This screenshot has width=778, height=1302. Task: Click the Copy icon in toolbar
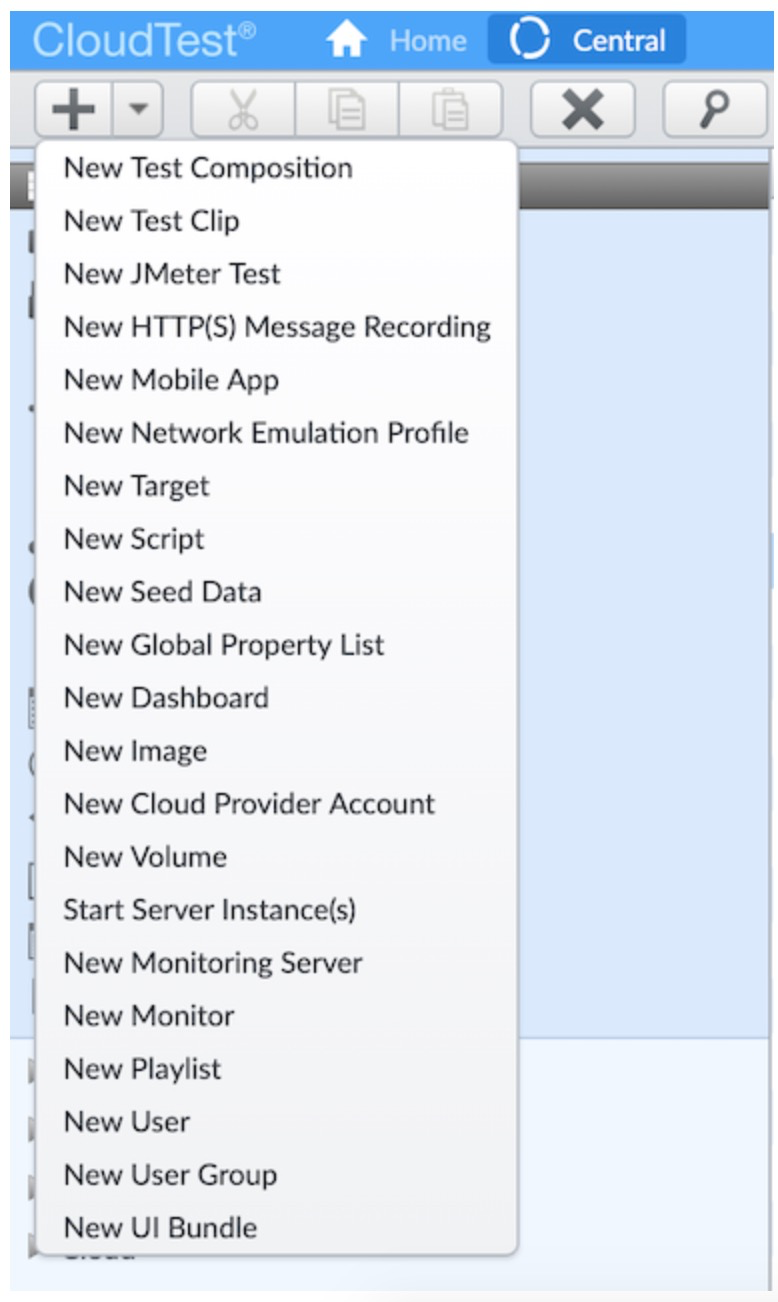[x=347, y=111]
